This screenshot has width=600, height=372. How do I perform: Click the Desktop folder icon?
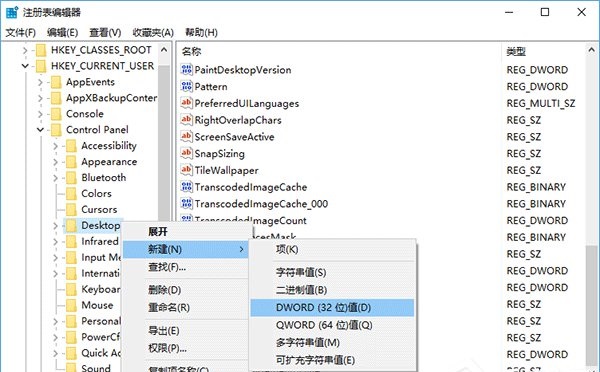pos(71,225)
